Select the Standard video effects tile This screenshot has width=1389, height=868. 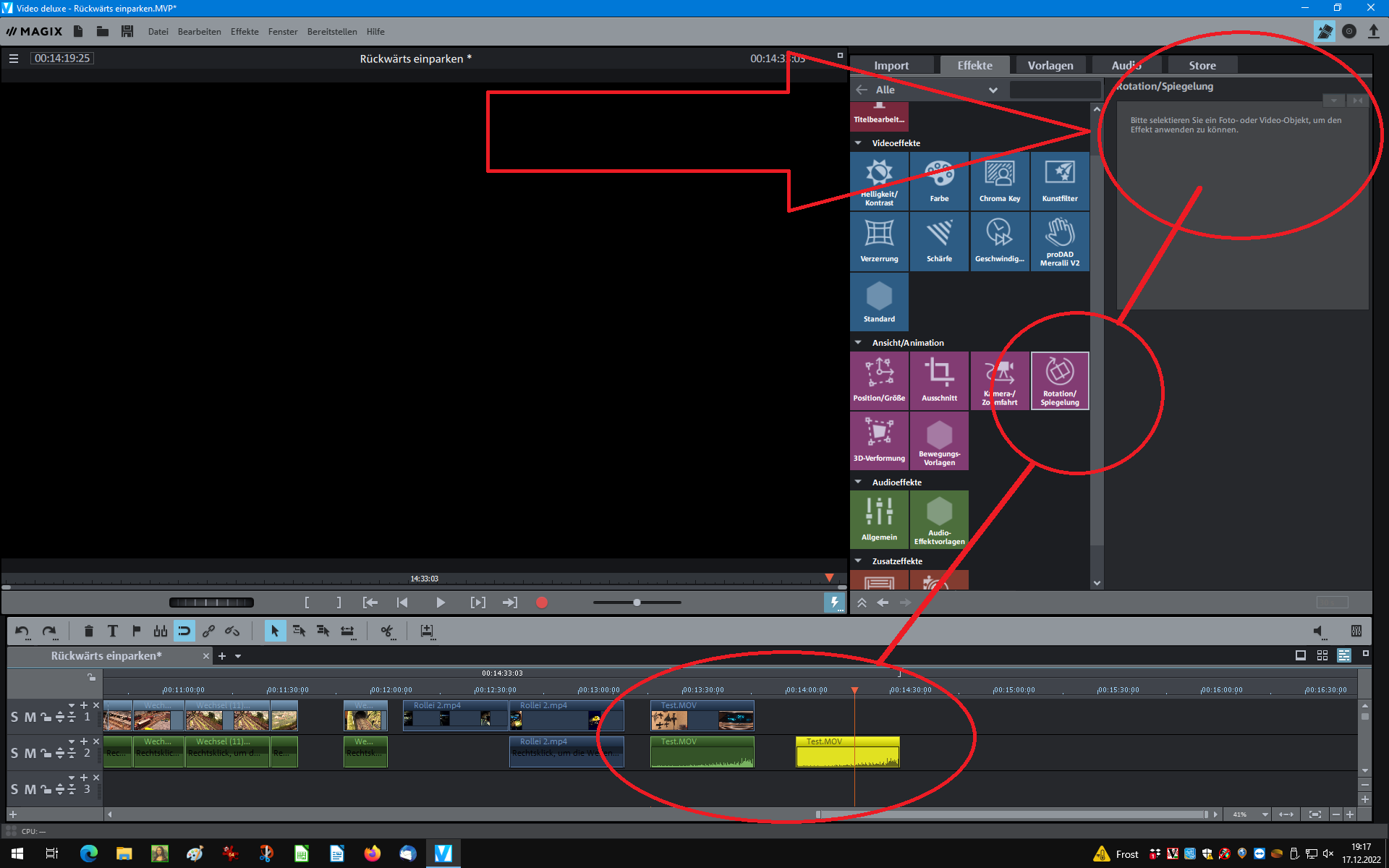coord(879,302)
